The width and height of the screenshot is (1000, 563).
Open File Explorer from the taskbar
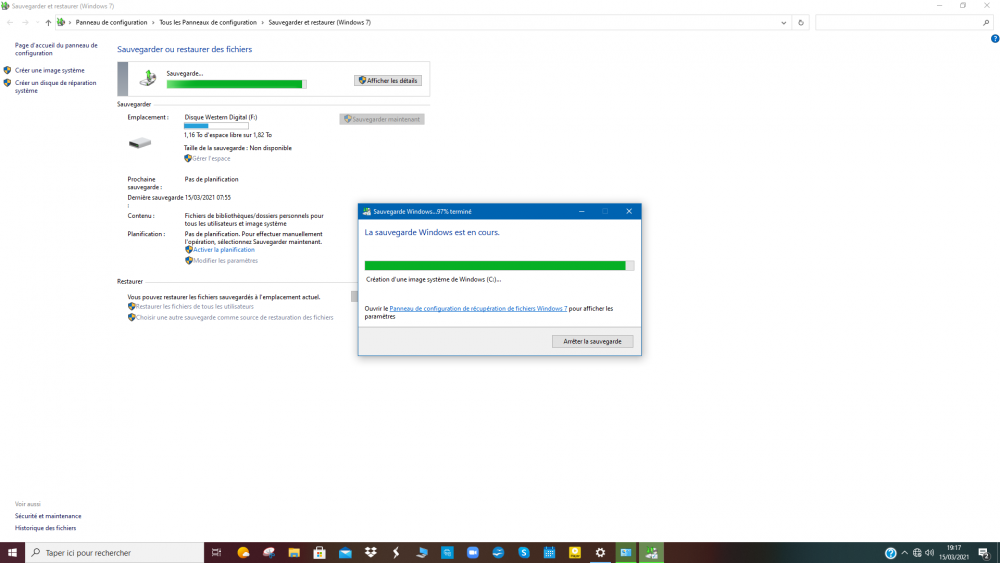[294, 553]
